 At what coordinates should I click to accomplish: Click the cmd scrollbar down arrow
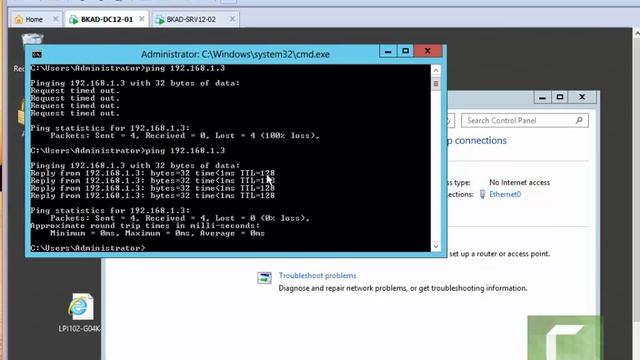click(436, 246)
